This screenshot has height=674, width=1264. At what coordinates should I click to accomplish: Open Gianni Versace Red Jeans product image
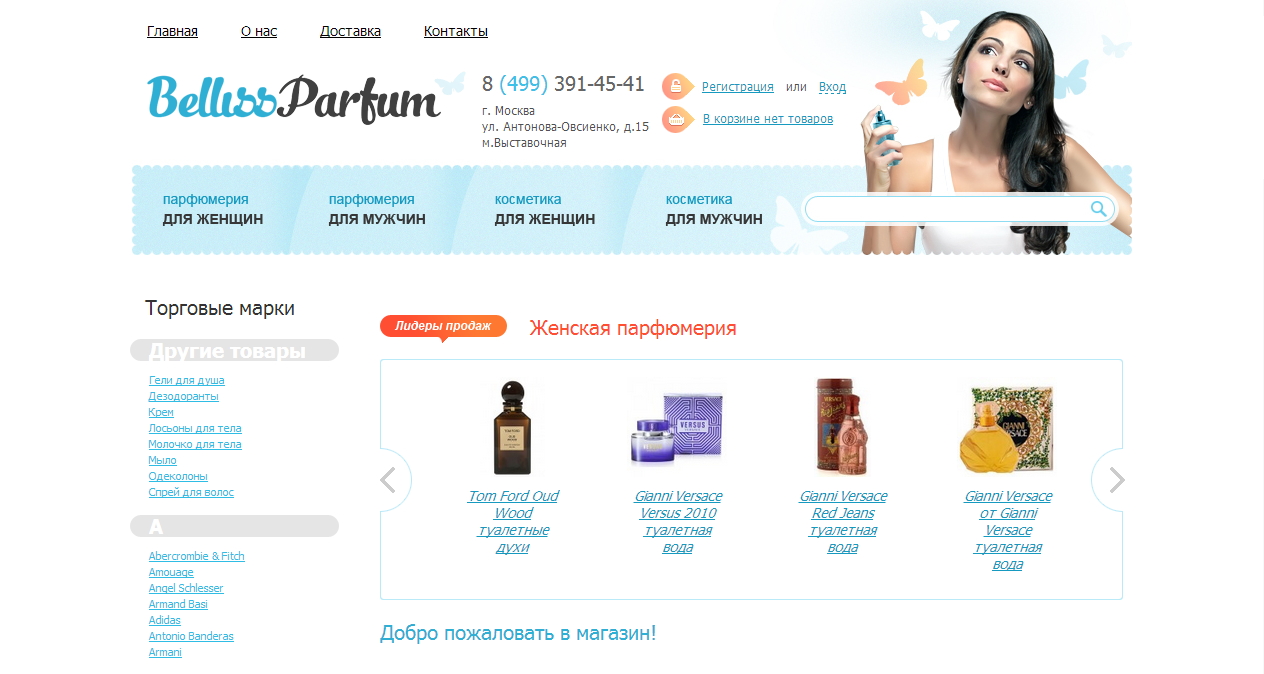[x=842, y=427]
